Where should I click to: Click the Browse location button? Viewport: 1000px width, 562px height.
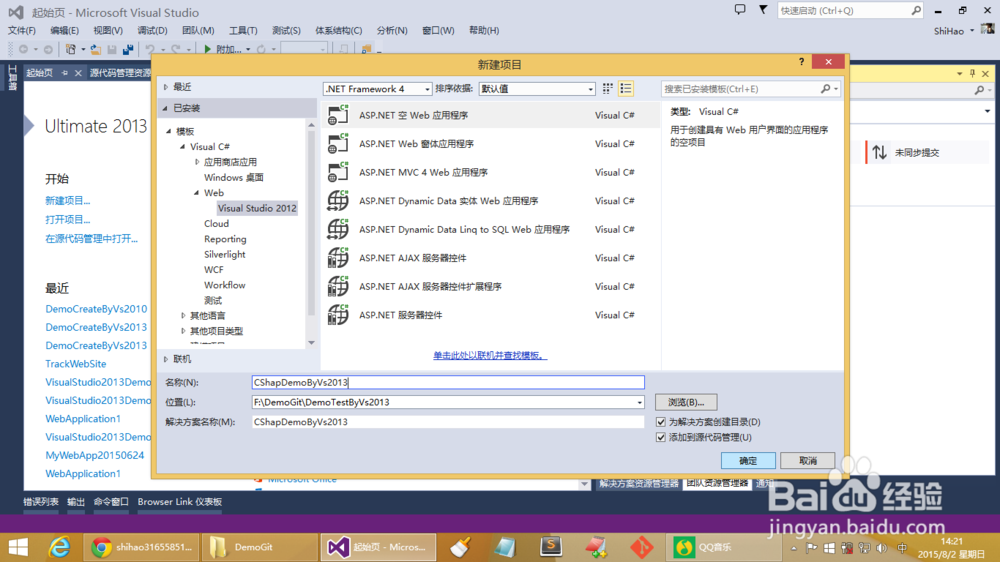coord(686,403)
